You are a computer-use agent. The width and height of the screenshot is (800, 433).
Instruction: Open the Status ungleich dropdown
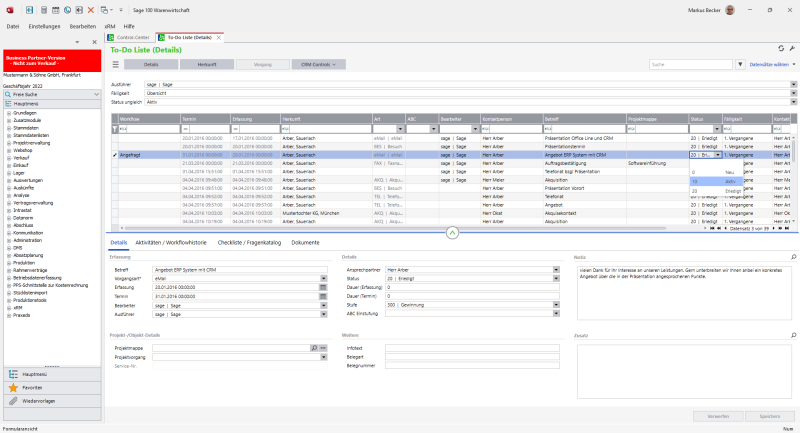click(793, 102)
